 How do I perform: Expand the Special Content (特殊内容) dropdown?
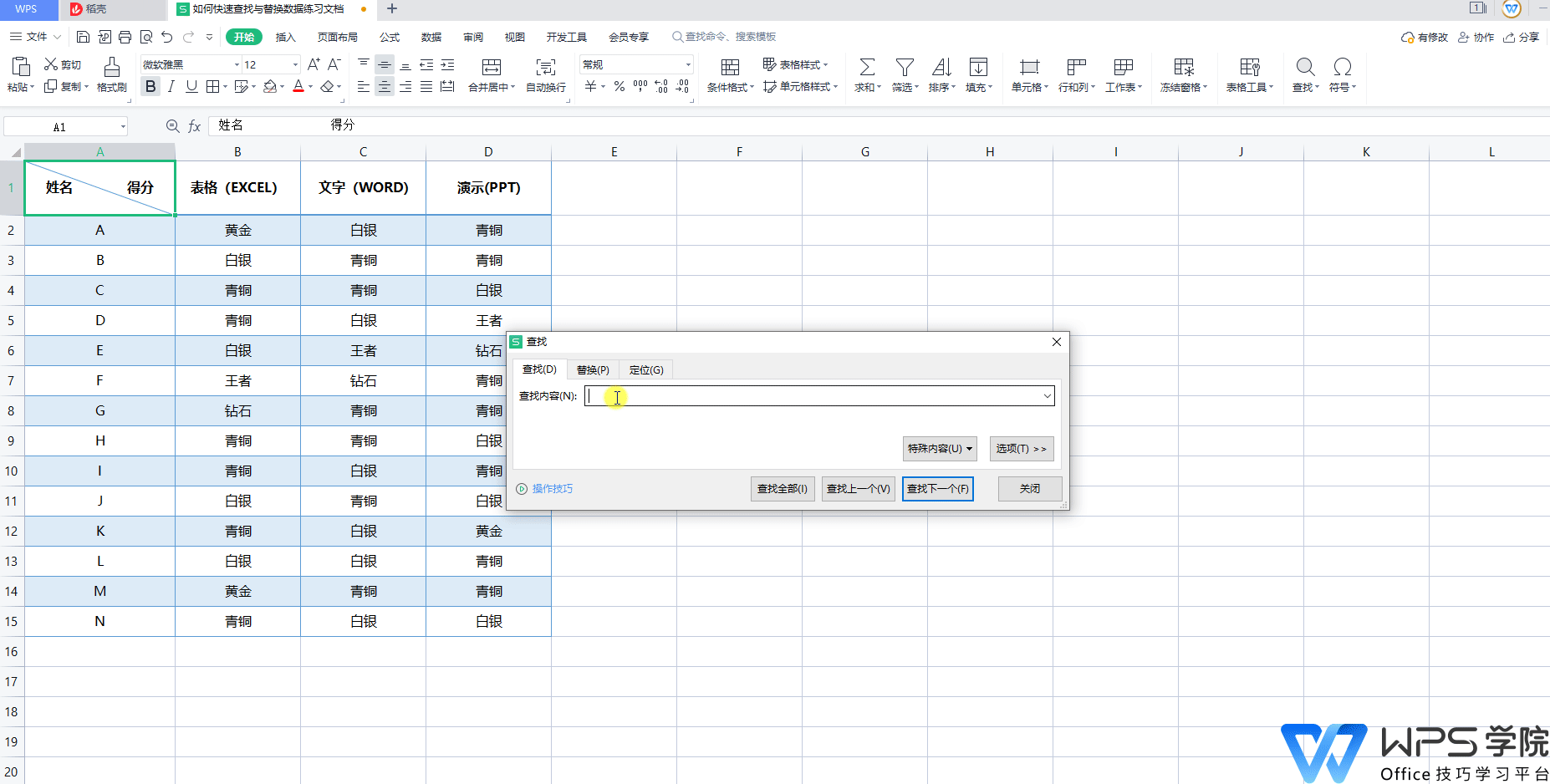[x=940, y=449]
